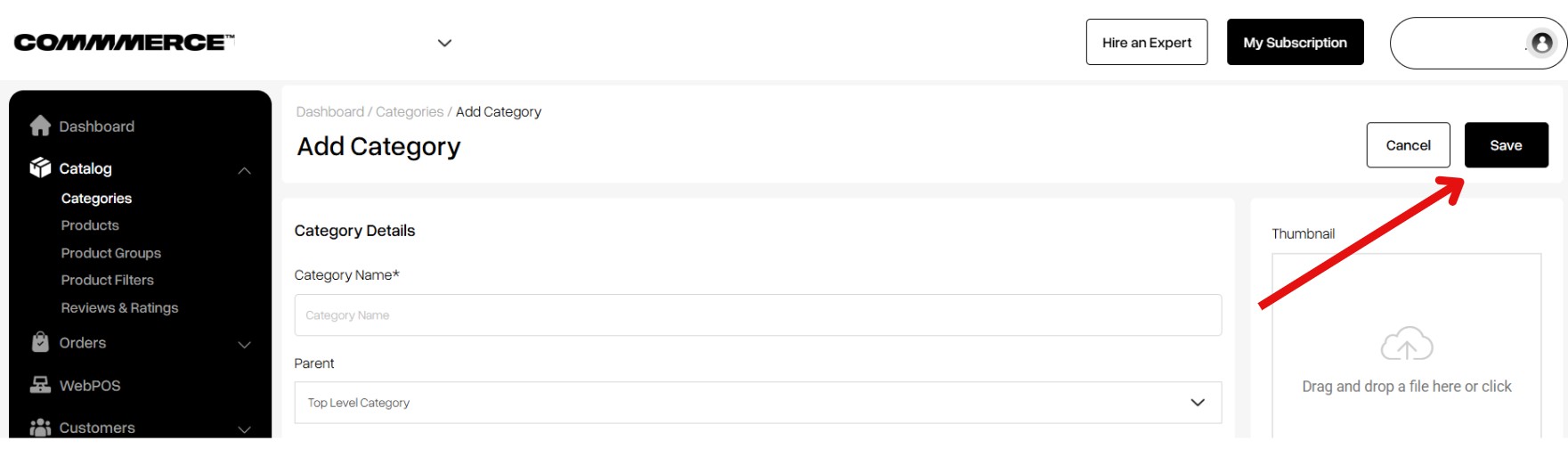Collapse the Catalog menu chevron
The height and width of the screenshot is (449, 1568).
244,170
